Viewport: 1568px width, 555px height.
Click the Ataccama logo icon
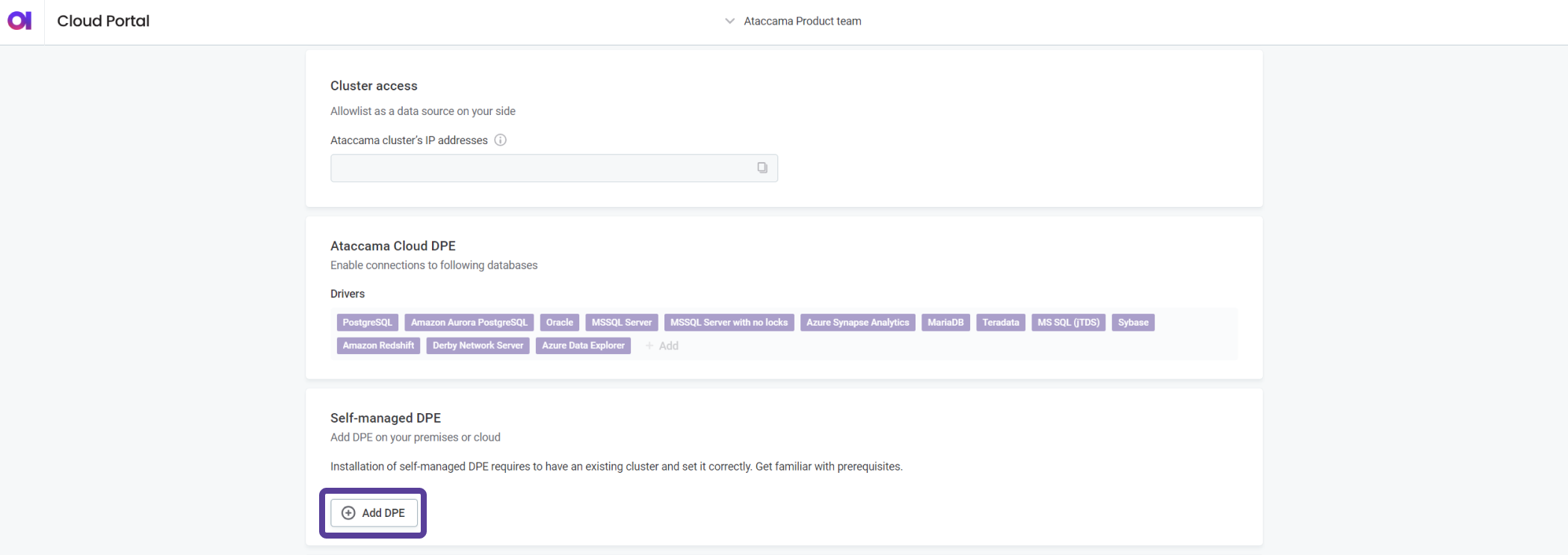tap(19, 21)
